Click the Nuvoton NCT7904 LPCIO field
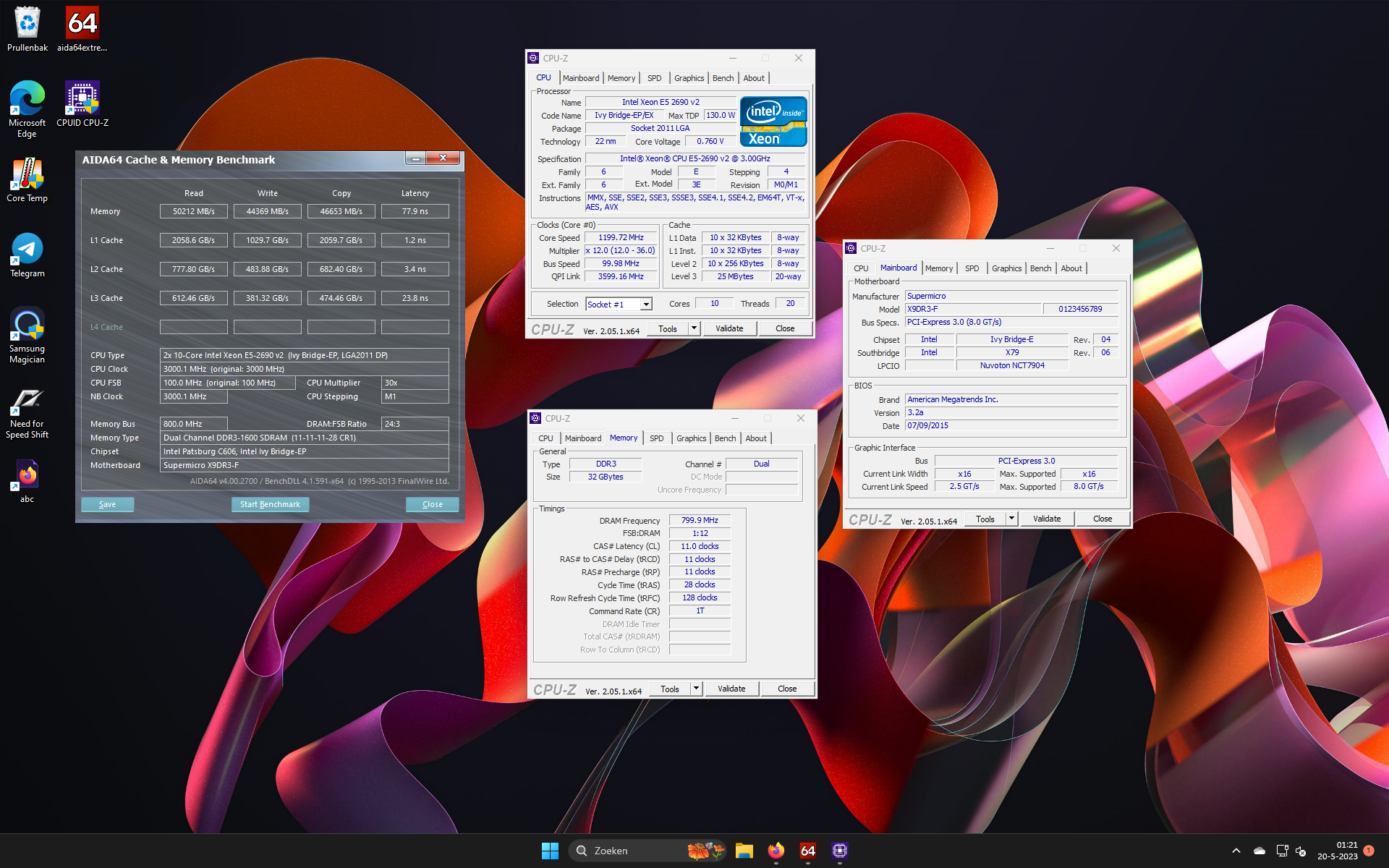 pos(1012,365)
